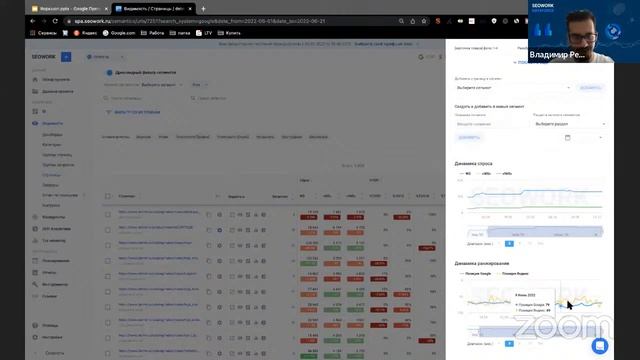Tick the first table row checkbox
The height and width of the screenshot is (360, 640).
pos(108,215)
